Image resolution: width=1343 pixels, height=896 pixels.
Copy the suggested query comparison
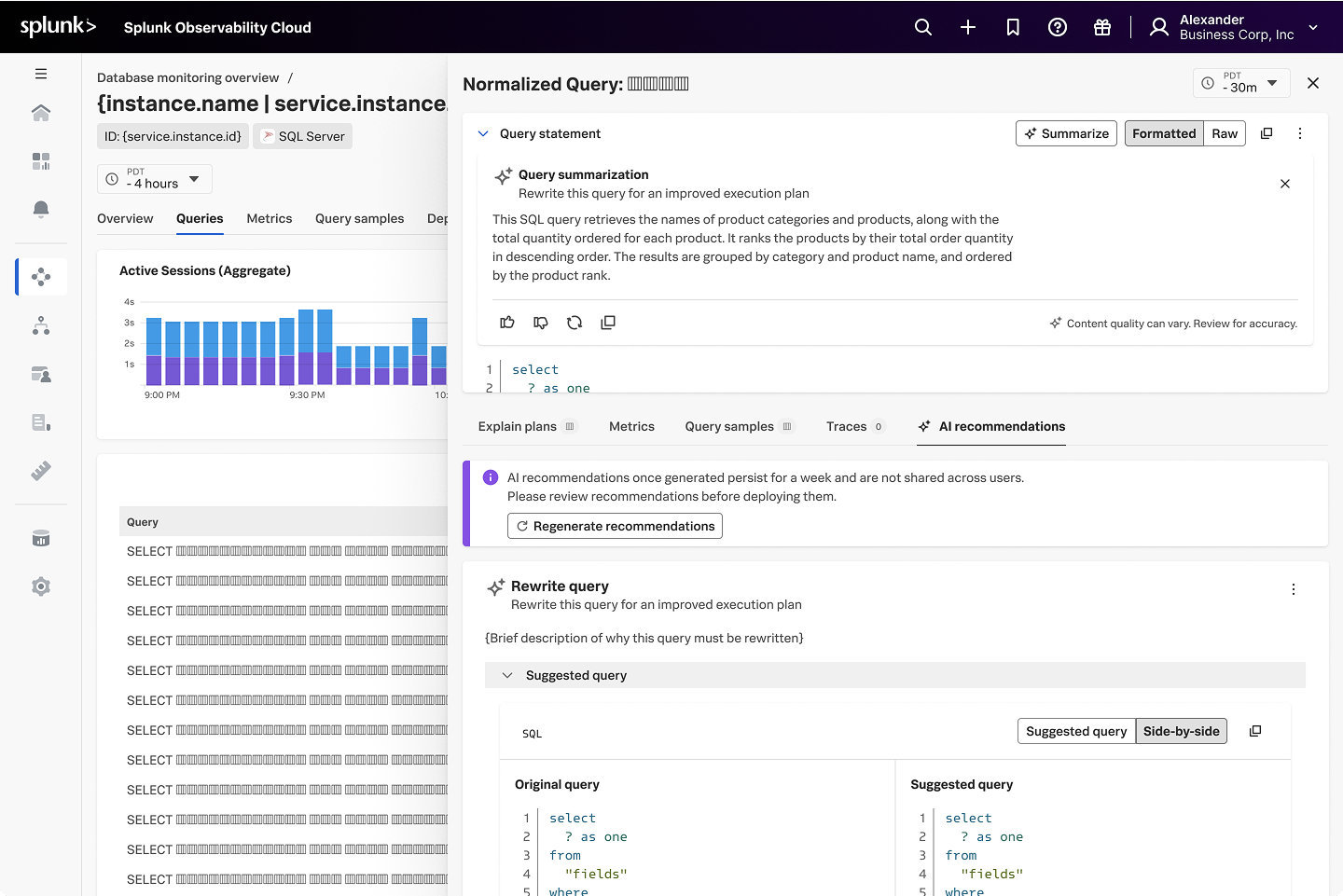coord(1254,731)
